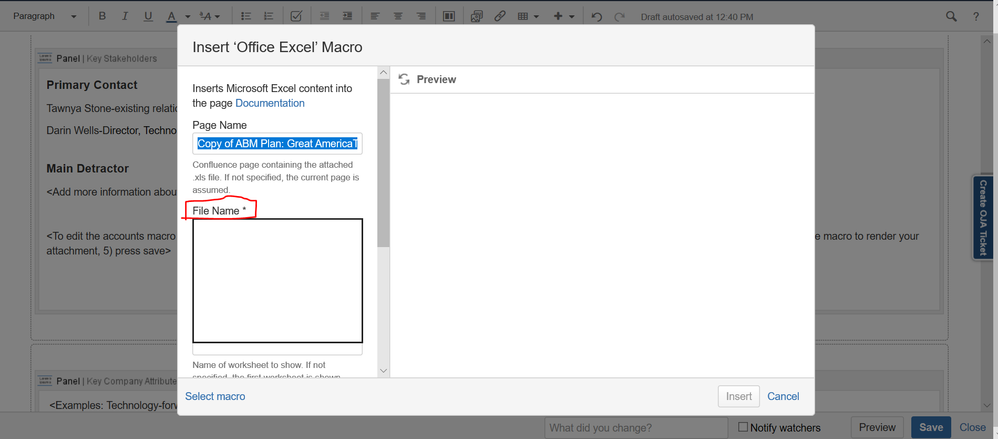Save the page with Save button

coord(931,428)
